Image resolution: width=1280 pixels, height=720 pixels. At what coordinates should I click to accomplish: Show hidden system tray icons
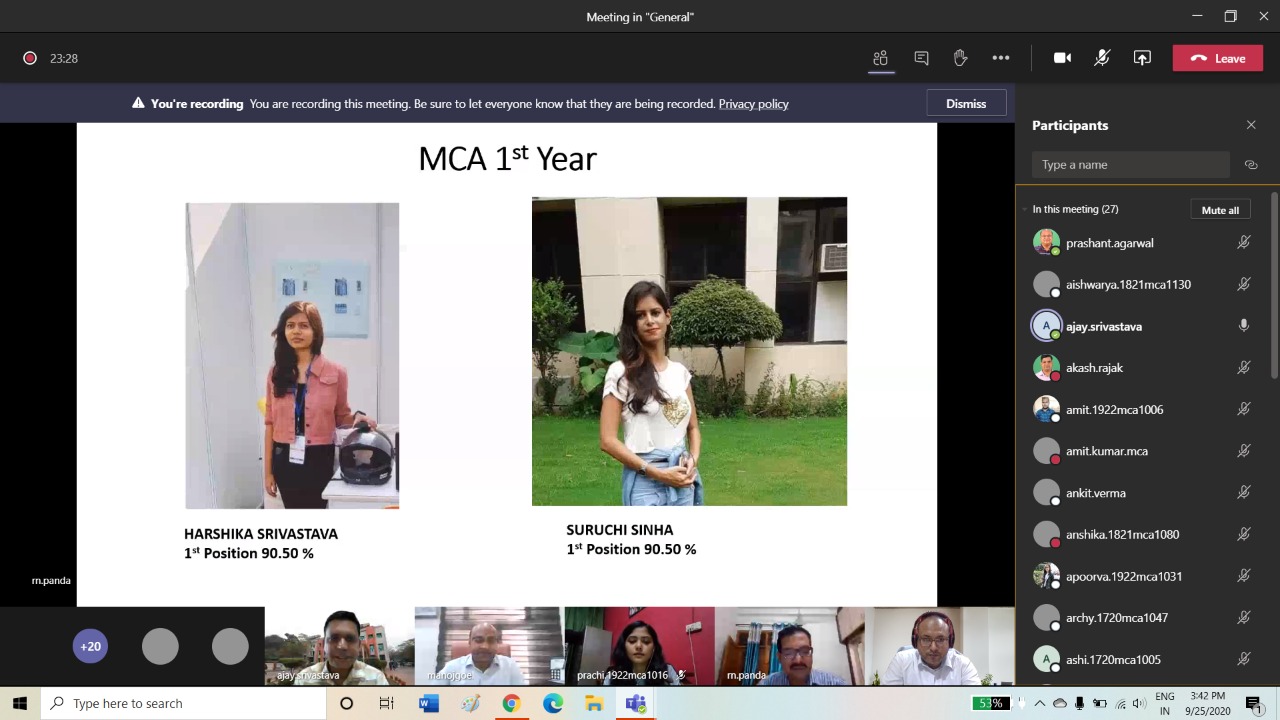[x=1039, y=703]
